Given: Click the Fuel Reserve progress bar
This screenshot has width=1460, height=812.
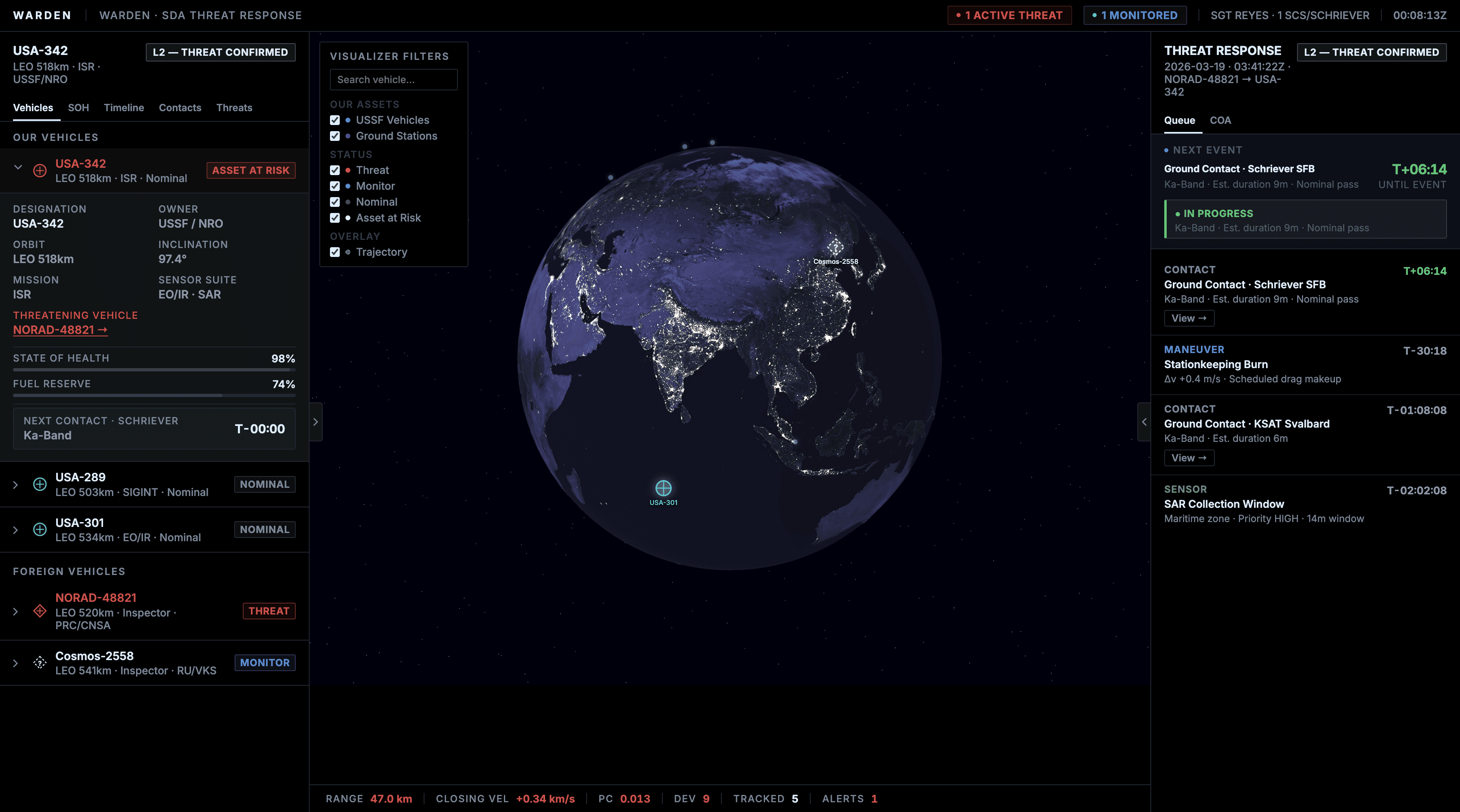Looking at the screenshot, I should (154, 395).
